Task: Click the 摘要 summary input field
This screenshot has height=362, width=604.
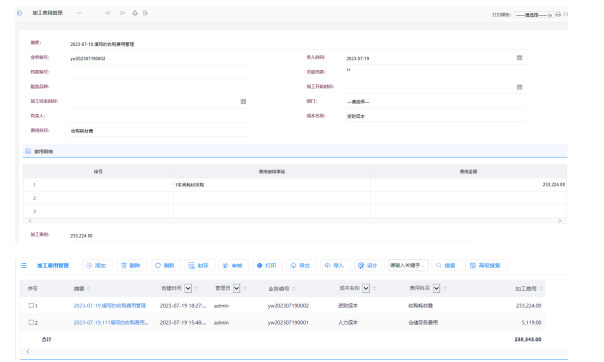Action: coord(299,44)
